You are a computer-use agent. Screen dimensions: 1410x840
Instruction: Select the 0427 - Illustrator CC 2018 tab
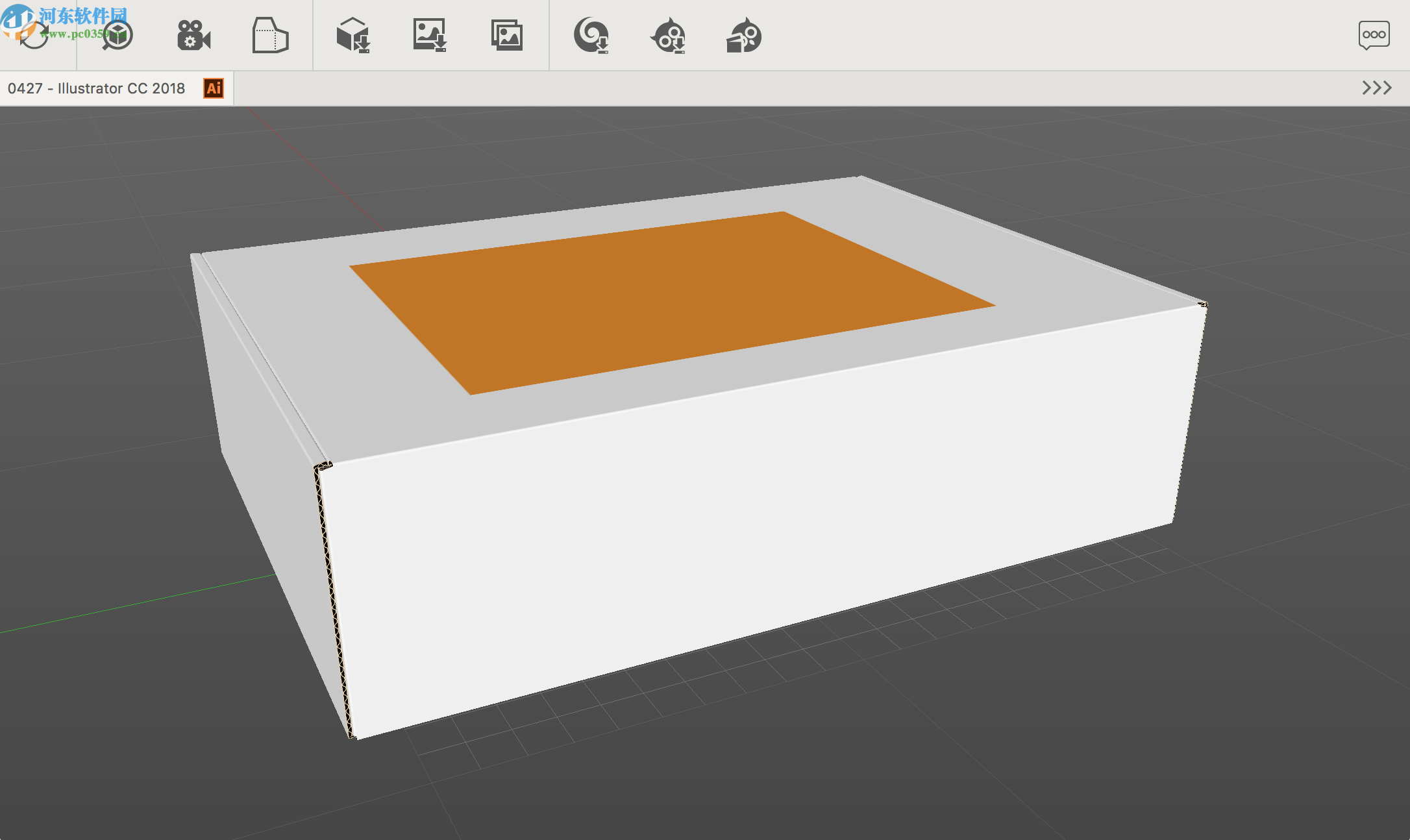97,88
